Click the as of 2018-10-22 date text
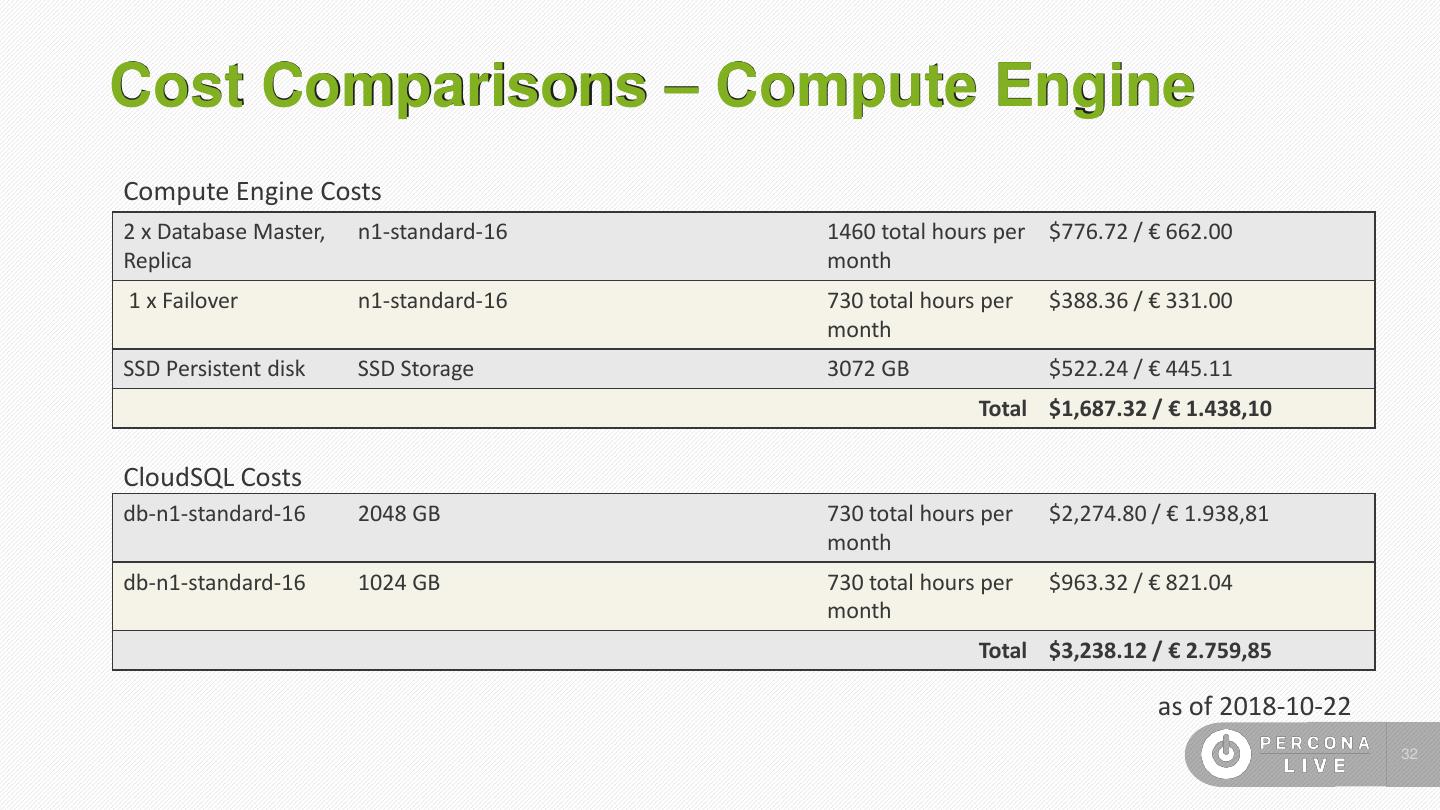The height and width of the screenshot is (810, 1440). [1254, 706]
